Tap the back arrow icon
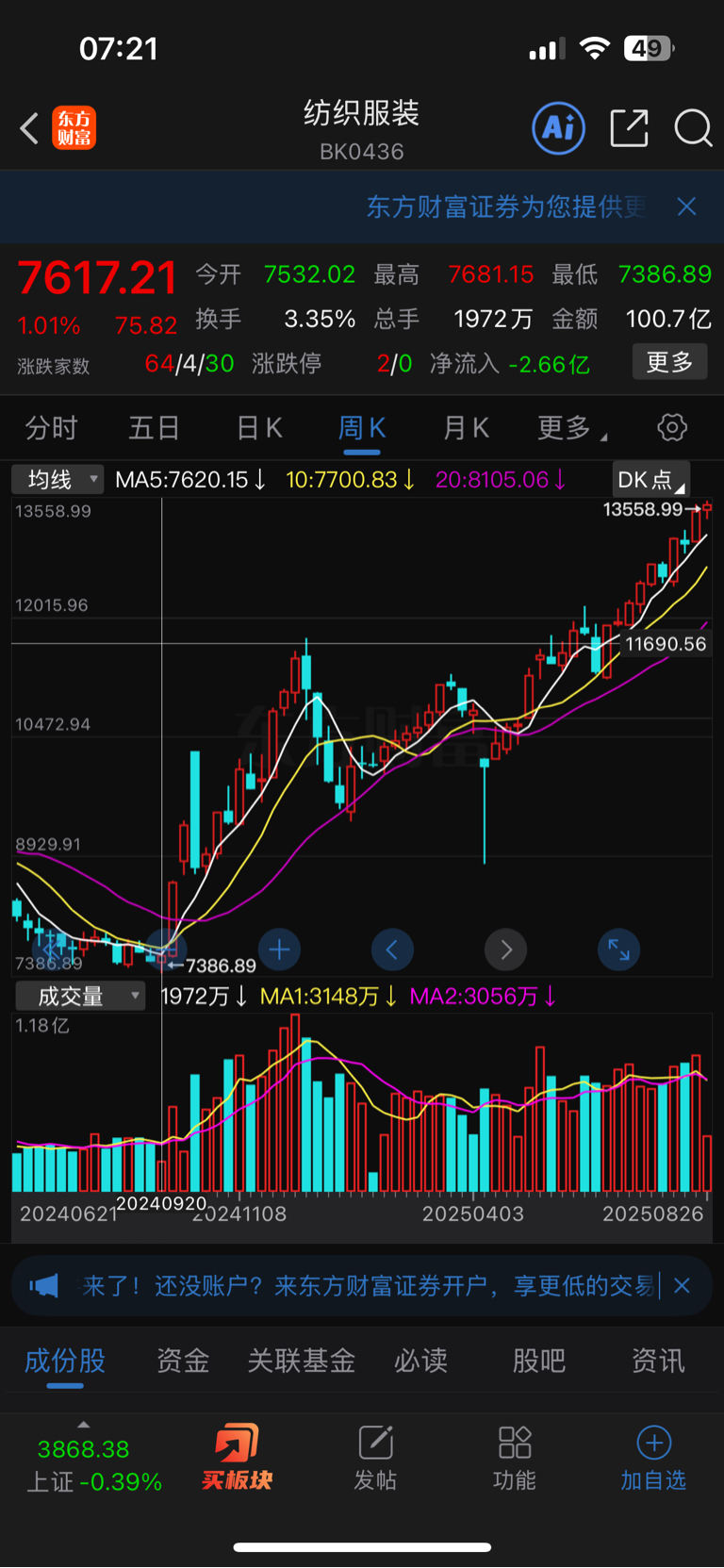Screen dimensions: 724x1568 click(x=29, y=128)
